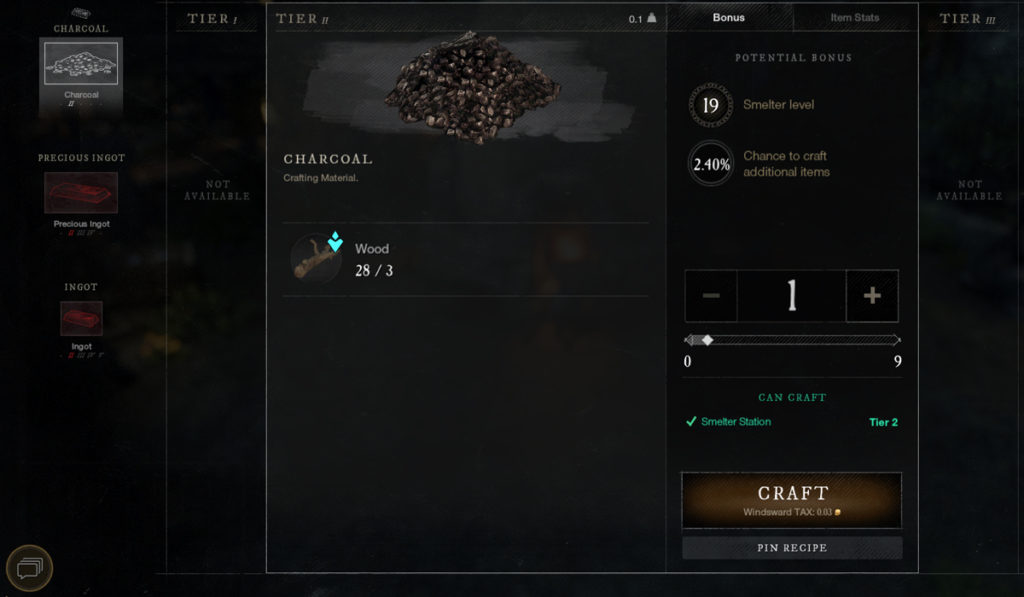Viewport: 1024px width, 597px height.
Task: Click the PIN RECIPE button
Action: pos(792,548)
